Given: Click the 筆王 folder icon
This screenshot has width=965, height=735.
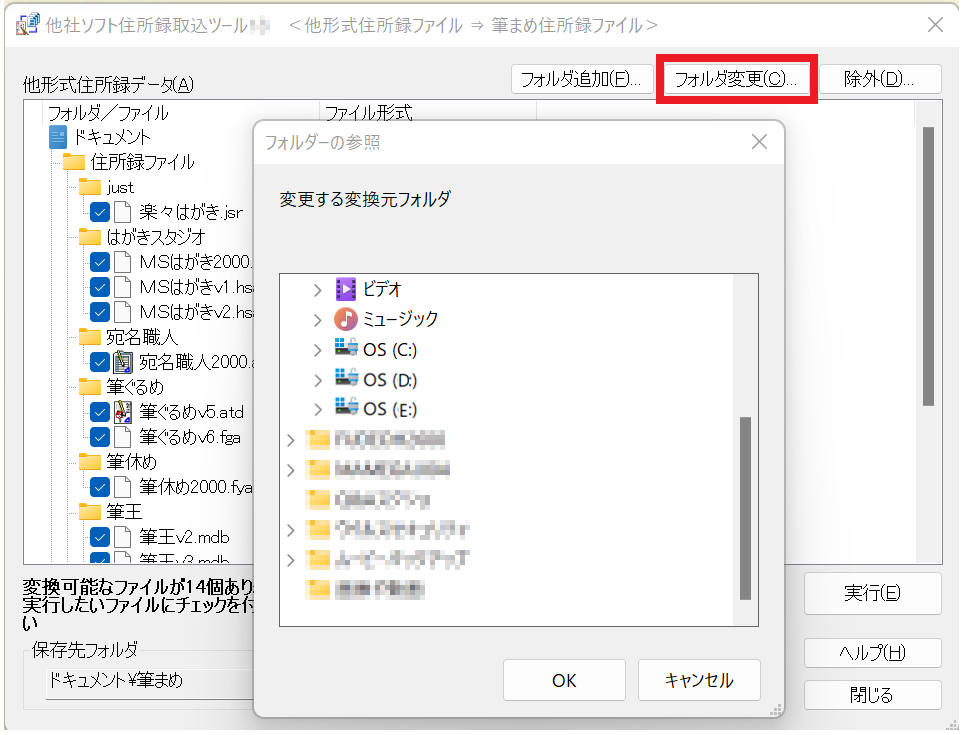Looking at the screenshot, I should pos(90,512).
